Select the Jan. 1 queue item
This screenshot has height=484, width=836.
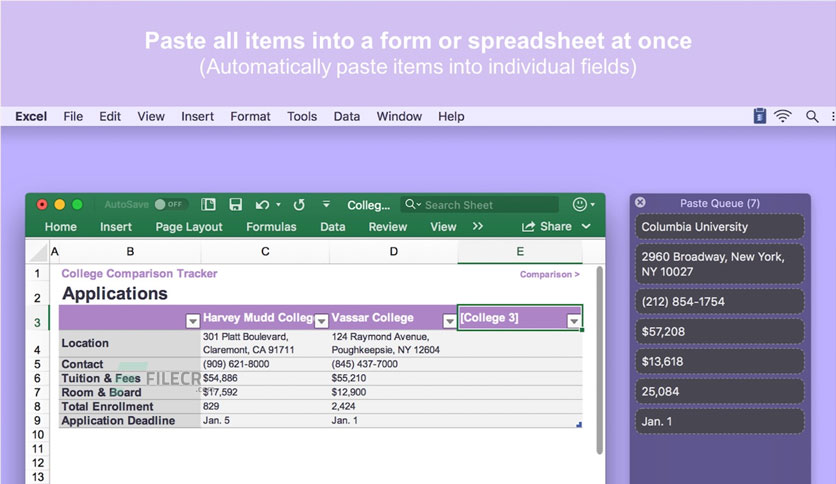(x=720, y=421)
